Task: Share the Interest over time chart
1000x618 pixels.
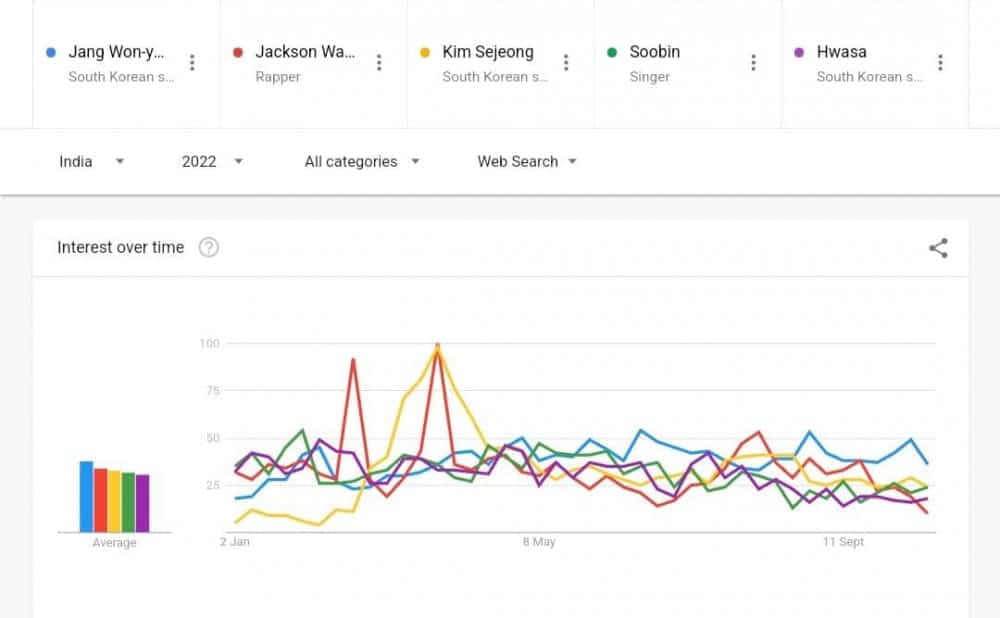Action: [938, 248]
